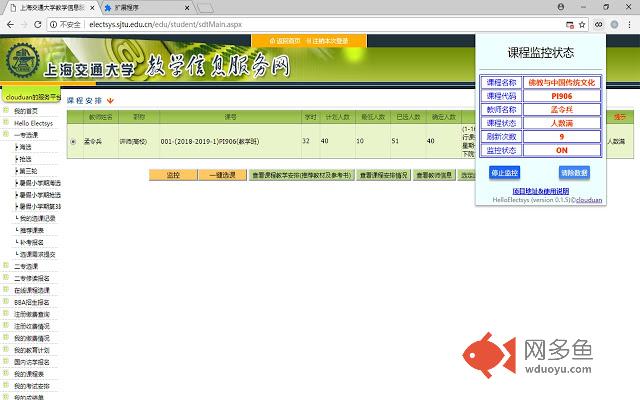
Task: Collapse the 一专选课 tree node
Action: [x=6, y=134]
